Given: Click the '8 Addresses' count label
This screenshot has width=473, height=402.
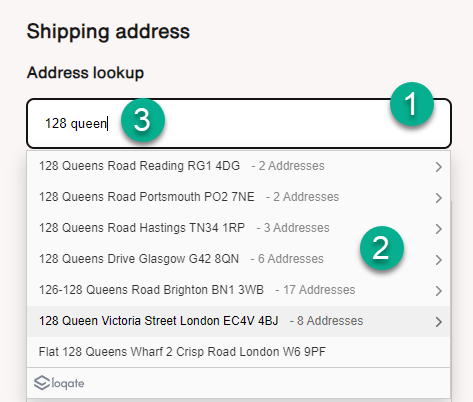Looking at the screenshot, I should pos(330,321).
